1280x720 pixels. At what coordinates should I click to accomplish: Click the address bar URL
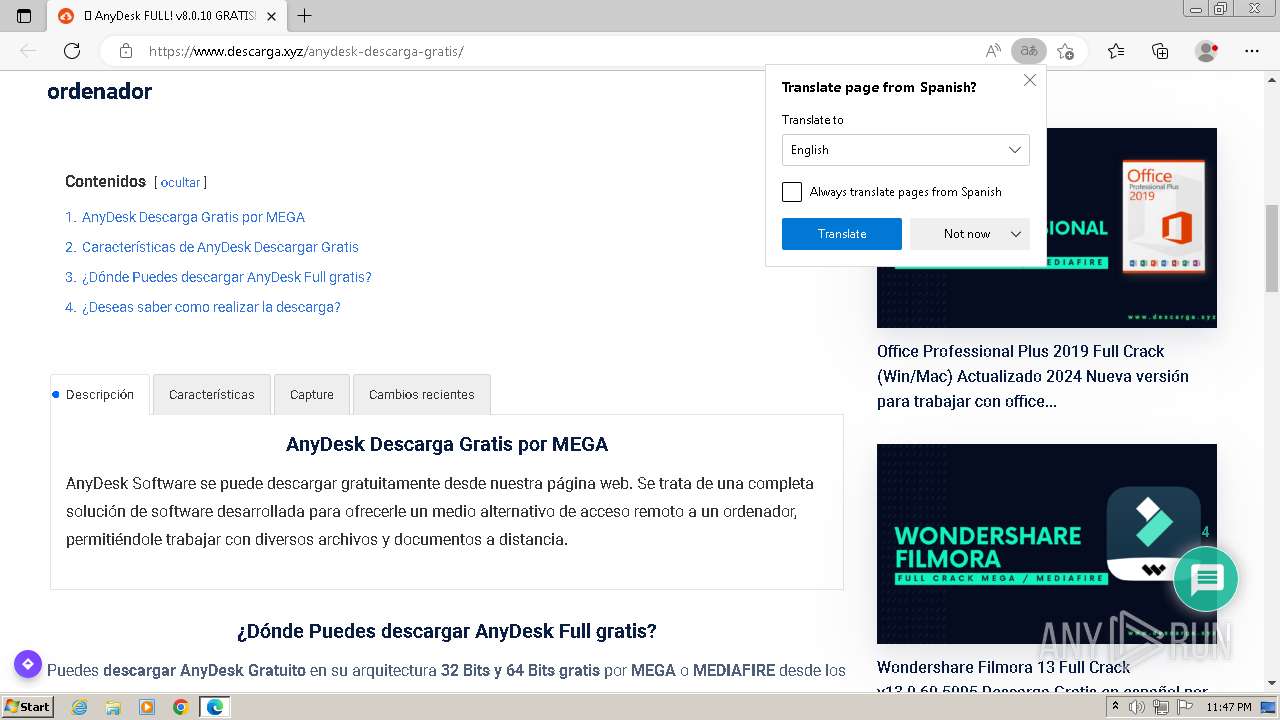pyautogui.click(x=306, y=51)
